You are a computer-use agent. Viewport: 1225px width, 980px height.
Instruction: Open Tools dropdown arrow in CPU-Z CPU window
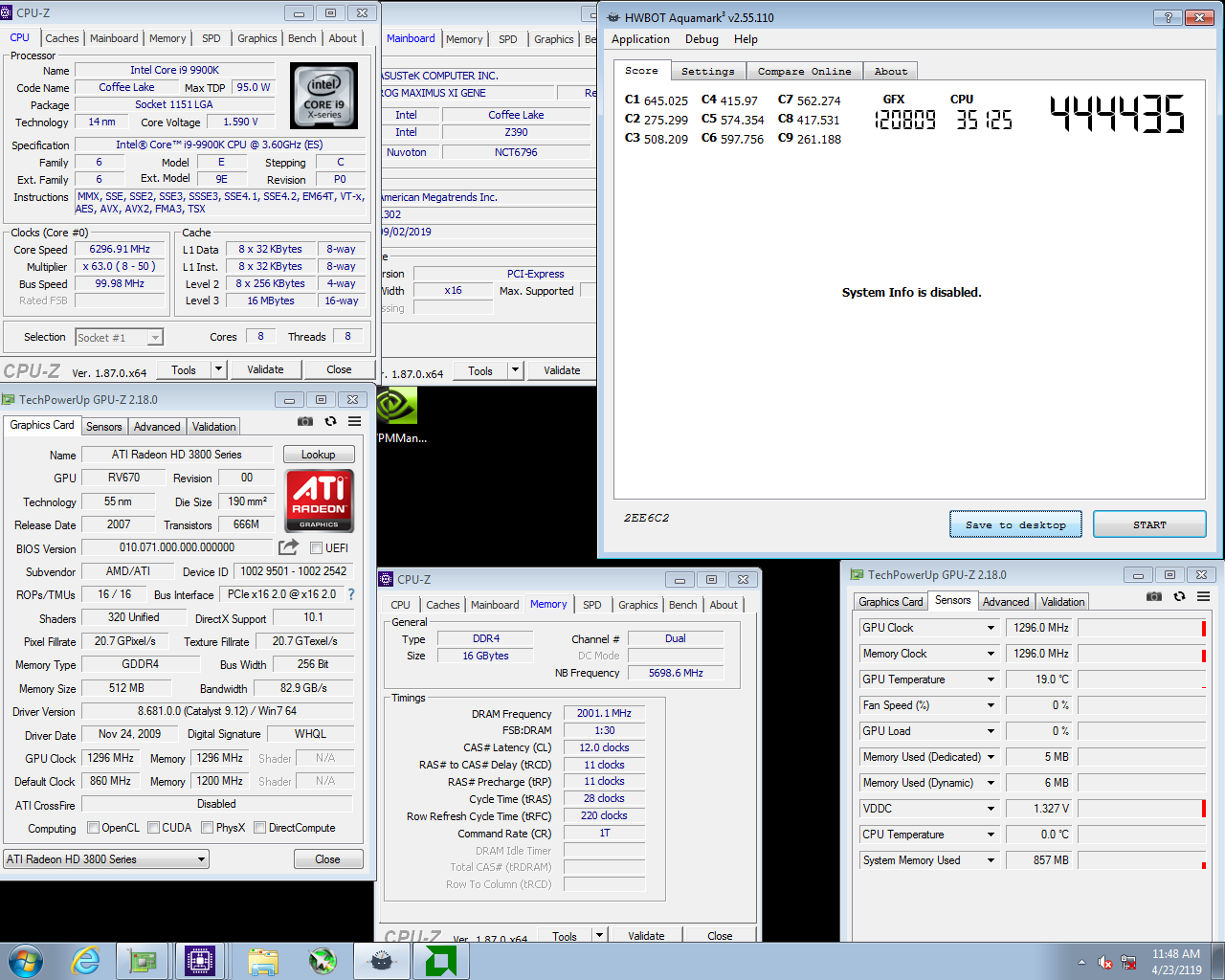pyautogui.click(x=218, y=369)
